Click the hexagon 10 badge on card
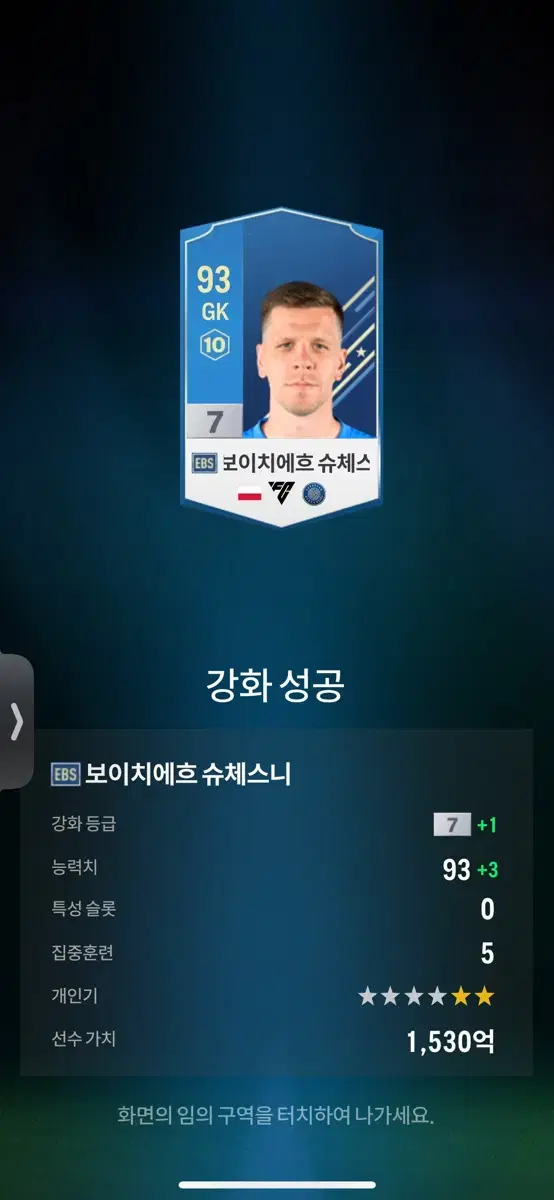 pyautogui.click(x=214, y=346)
